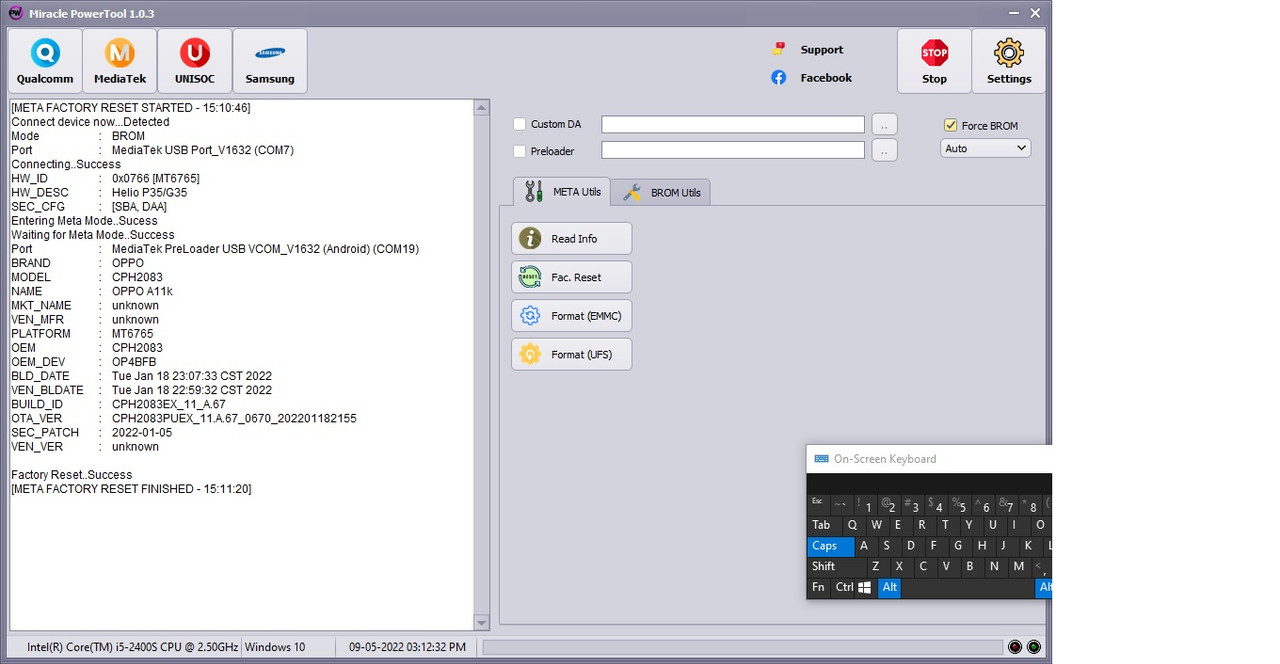Click 'Windows 10' in status bar
Screen dimensions: 1280x664
pyautogui.click(x=275, y=647)
